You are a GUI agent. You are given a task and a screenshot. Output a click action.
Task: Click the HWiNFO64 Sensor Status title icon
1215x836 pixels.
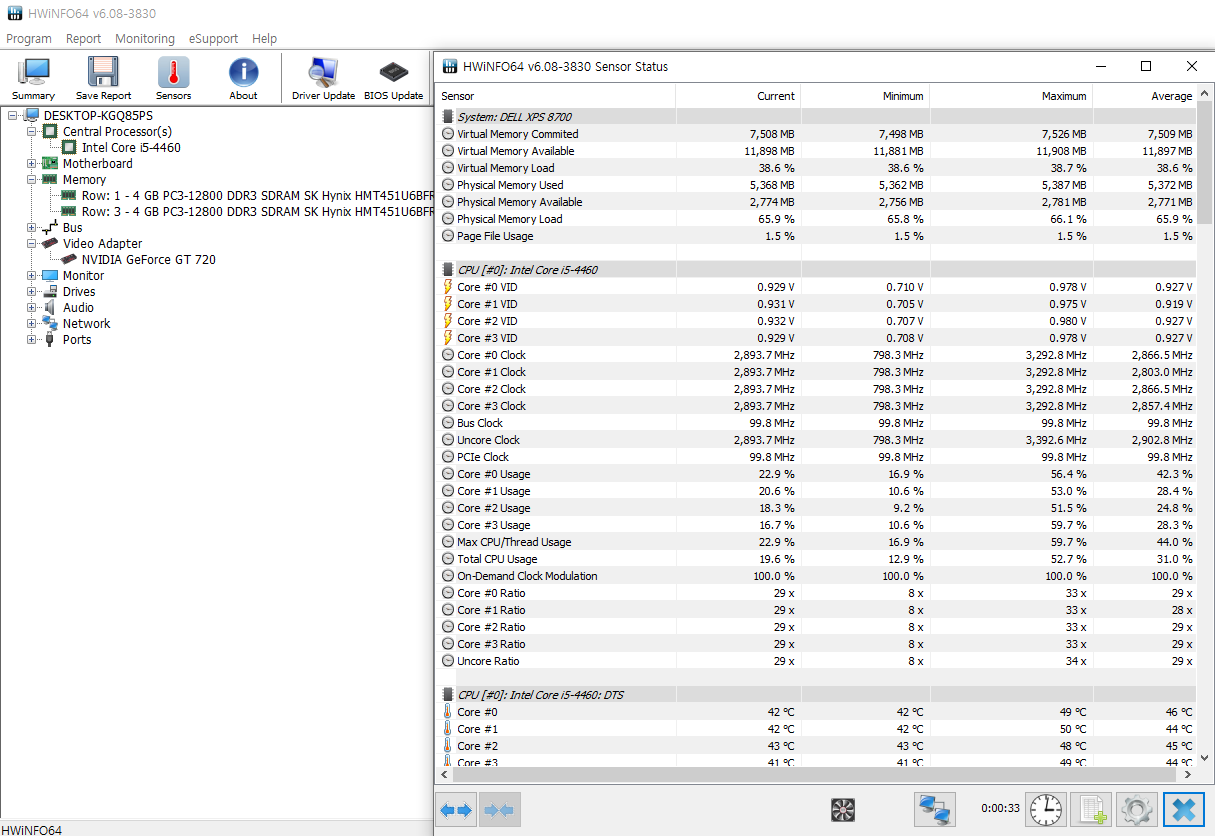coord(449,66)
